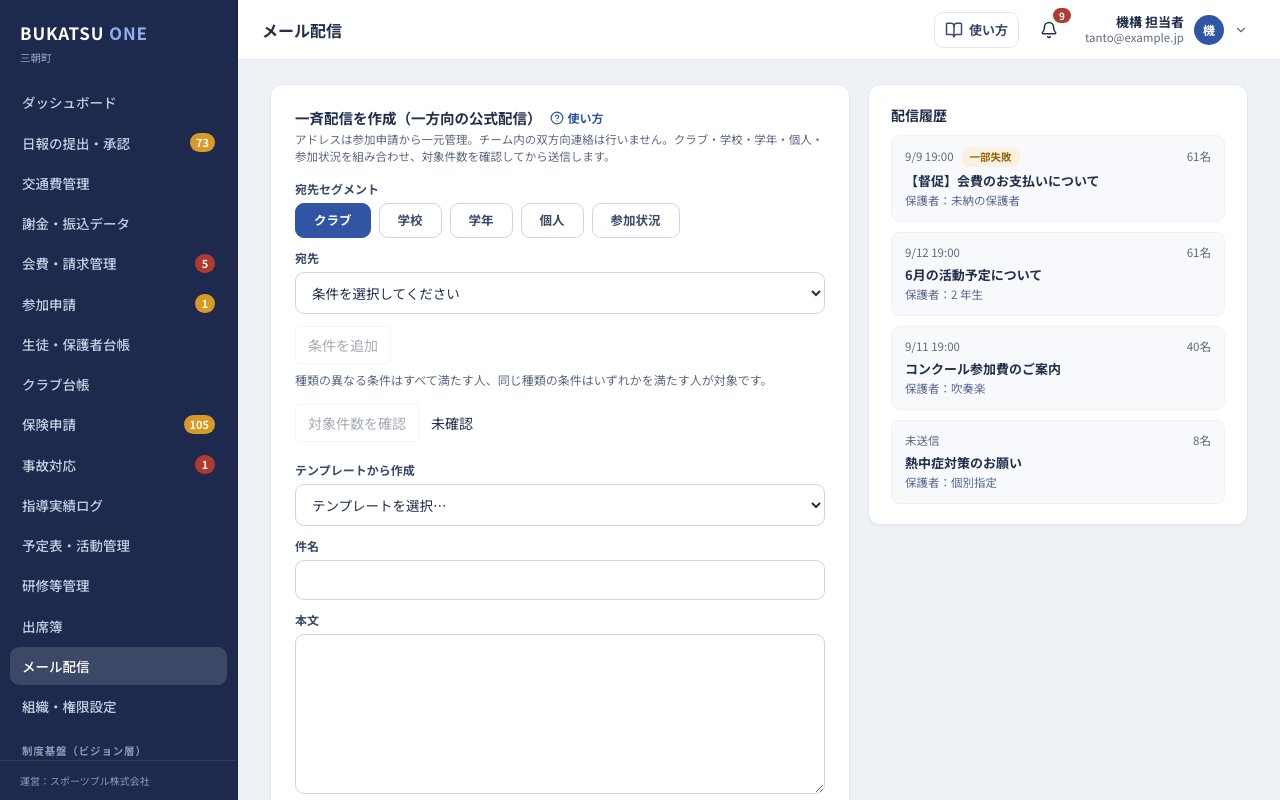Click the question mark help icon

pyautogui.click(x=557, y=118)
